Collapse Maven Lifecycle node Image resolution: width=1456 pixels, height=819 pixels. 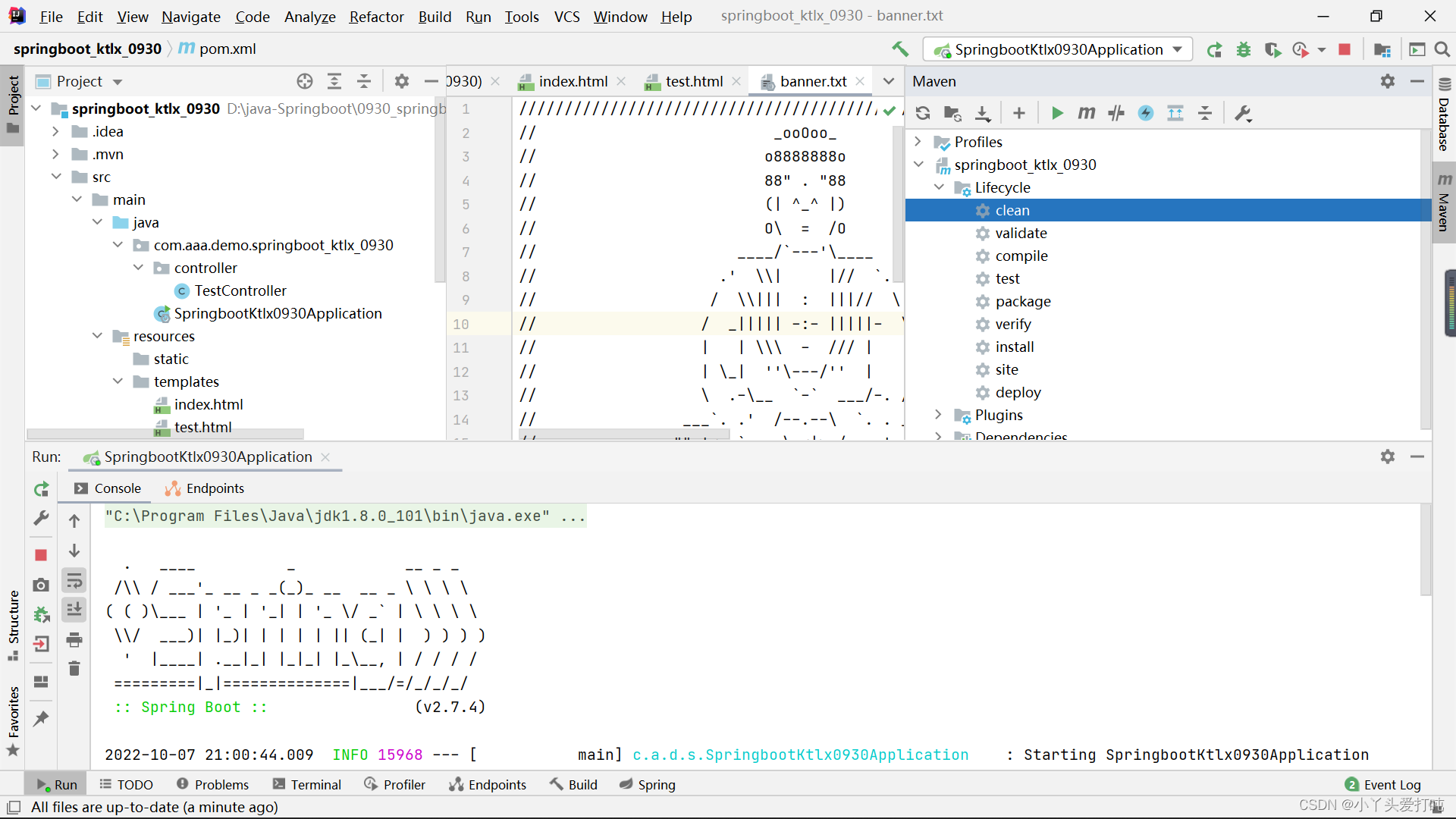pyautogui.click(x=939, y=187)
